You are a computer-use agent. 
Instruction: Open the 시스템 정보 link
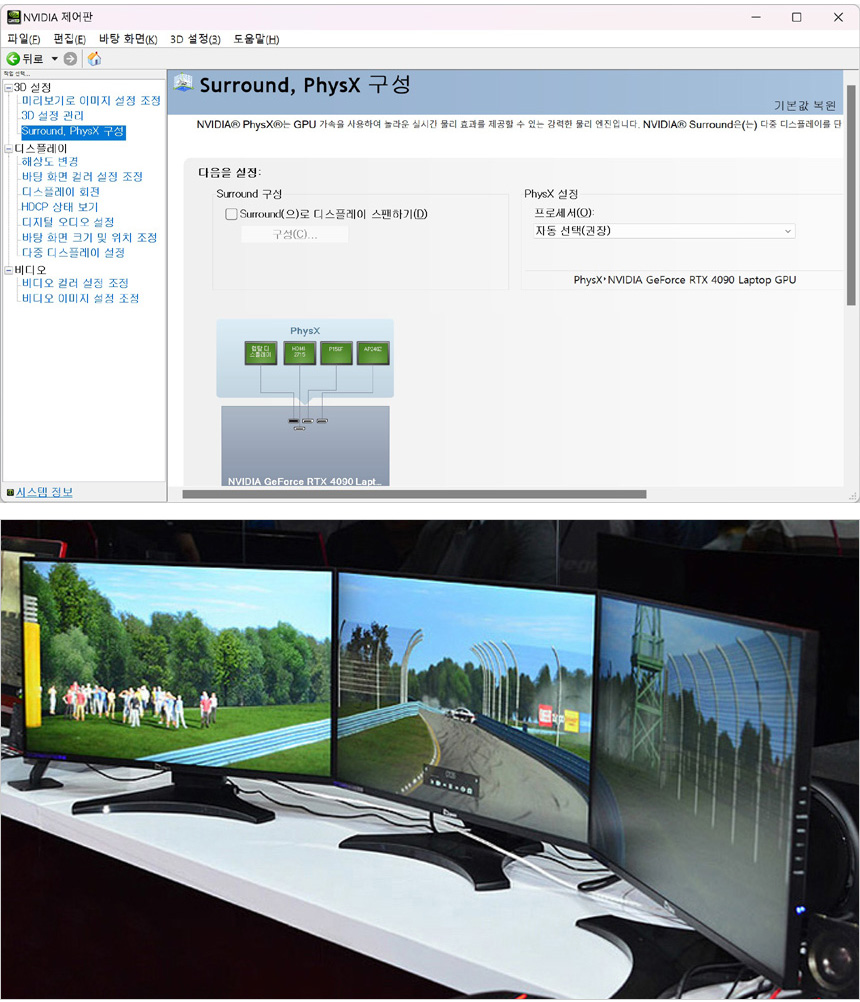[x=44, y=492]
